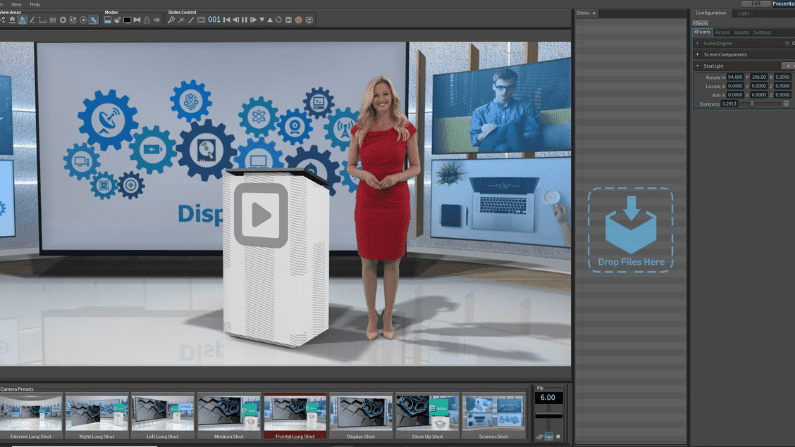Viewport: 795px width, 447px height.
Task: Collapse the StarLight section
Action: 698,66
